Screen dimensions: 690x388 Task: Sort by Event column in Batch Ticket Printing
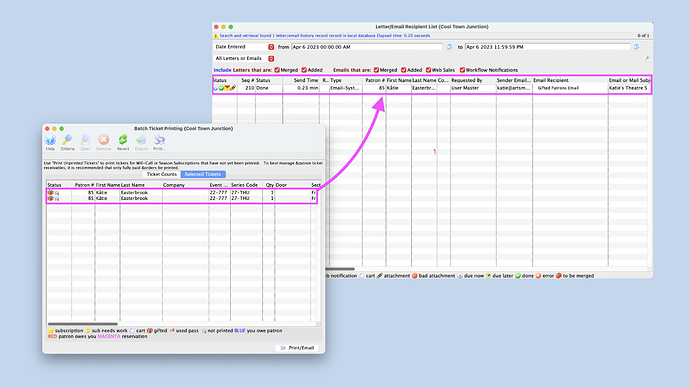tap(219, 185)
